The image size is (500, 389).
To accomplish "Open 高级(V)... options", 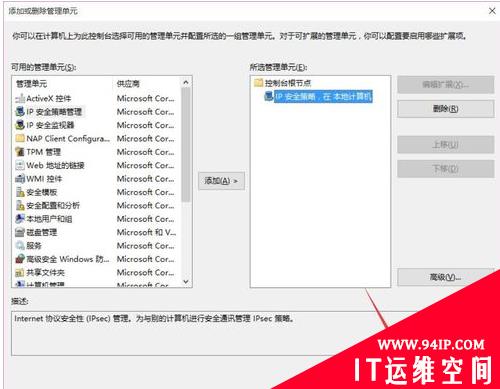I will [x=445, y=277].
